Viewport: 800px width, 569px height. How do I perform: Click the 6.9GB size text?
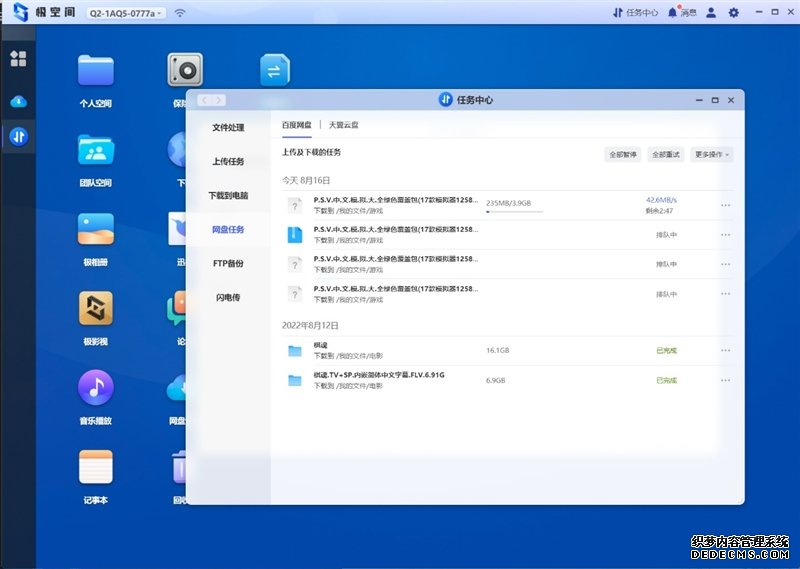coord(495,381)
